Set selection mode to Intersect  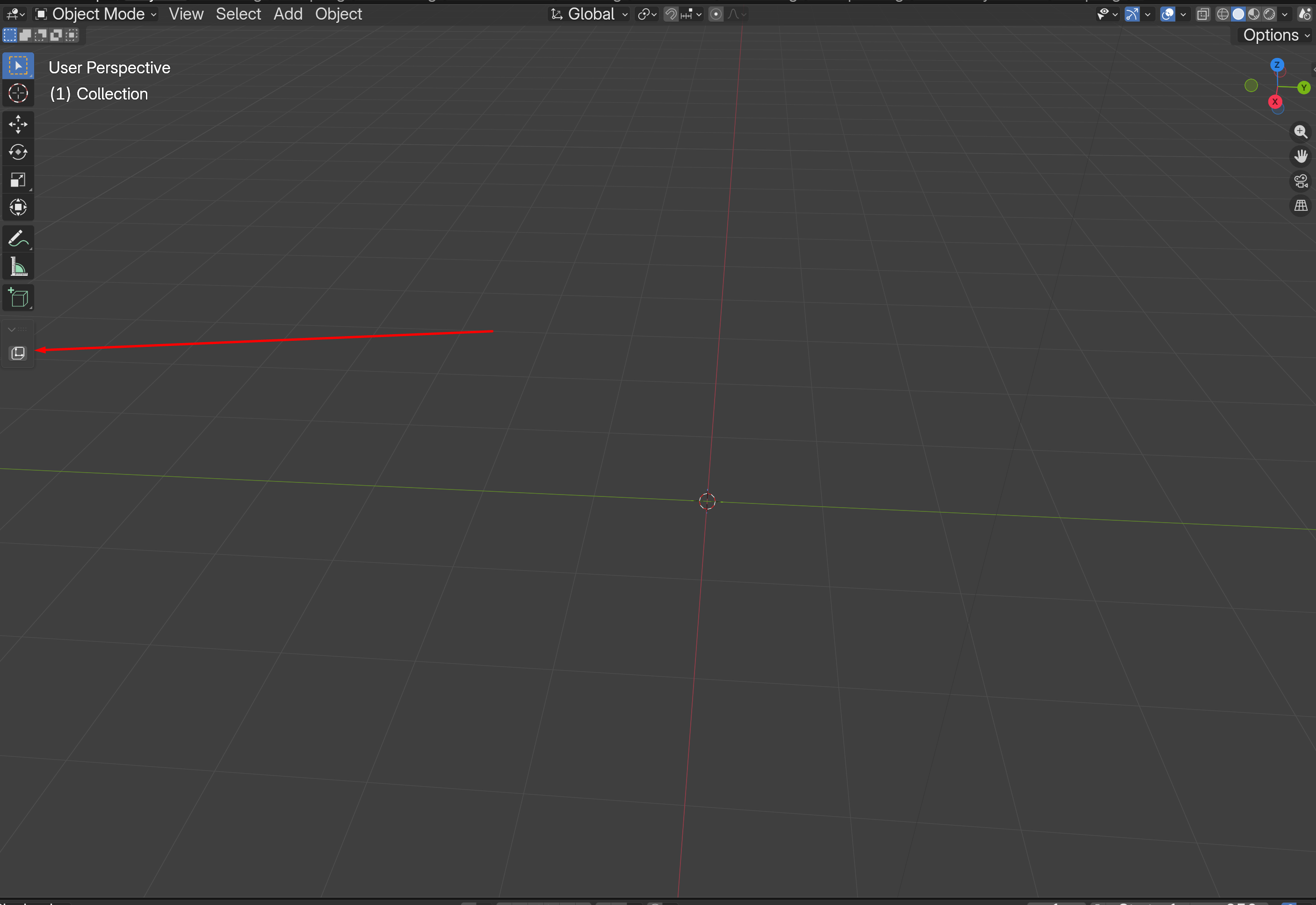coord(72,35)
